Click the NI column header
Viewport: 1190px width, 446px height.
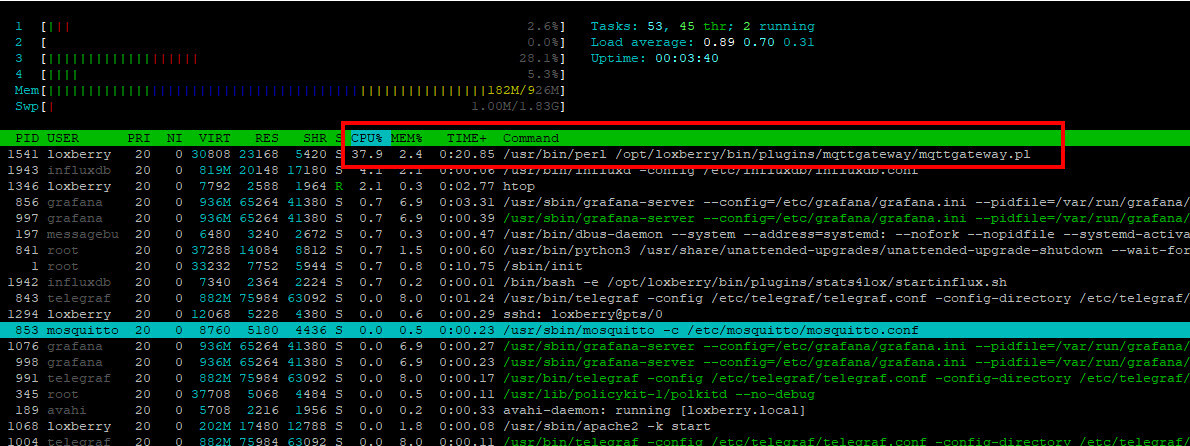(175, 138)
